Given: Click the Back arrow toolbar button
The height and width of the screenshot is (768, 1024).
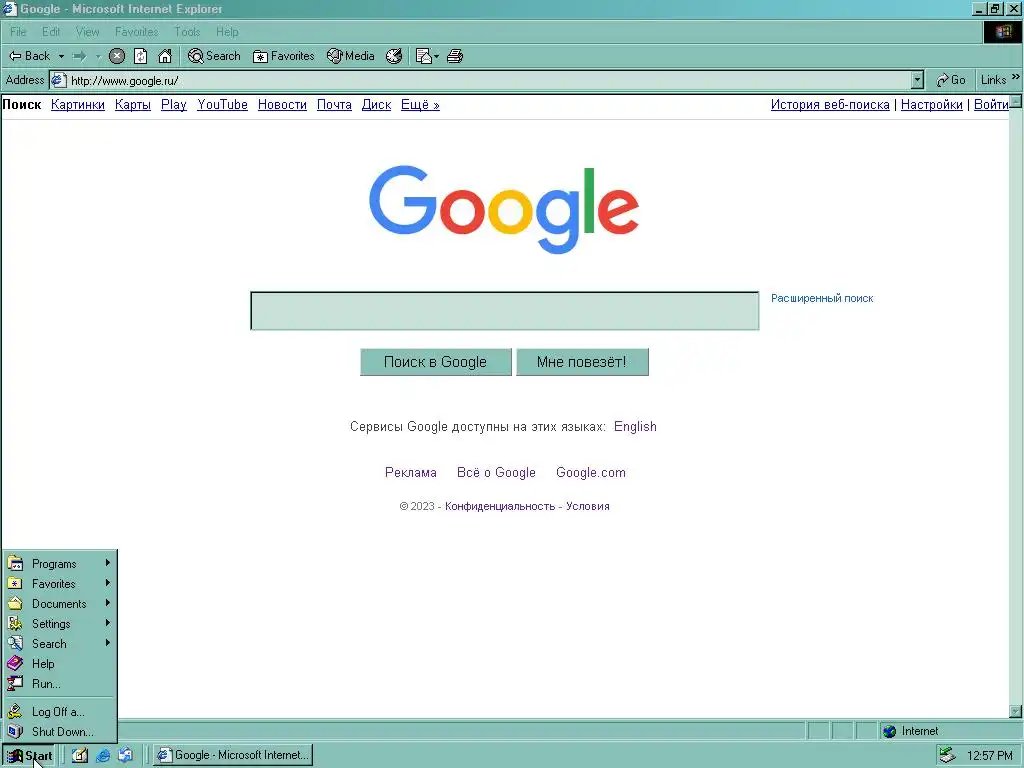Looking at the screenshot, I should coord(29,56).
